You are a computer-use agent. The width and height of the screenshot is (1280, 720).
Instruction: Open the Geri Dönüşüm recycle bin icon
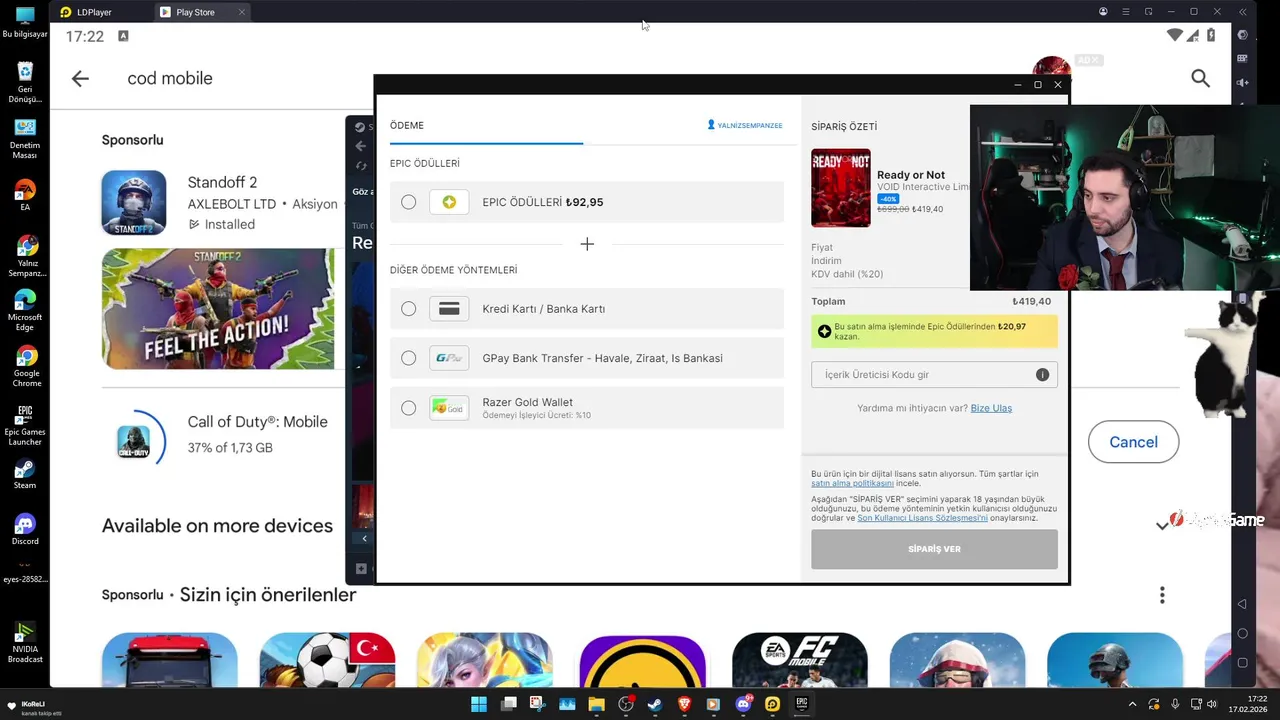click(25, 82)
